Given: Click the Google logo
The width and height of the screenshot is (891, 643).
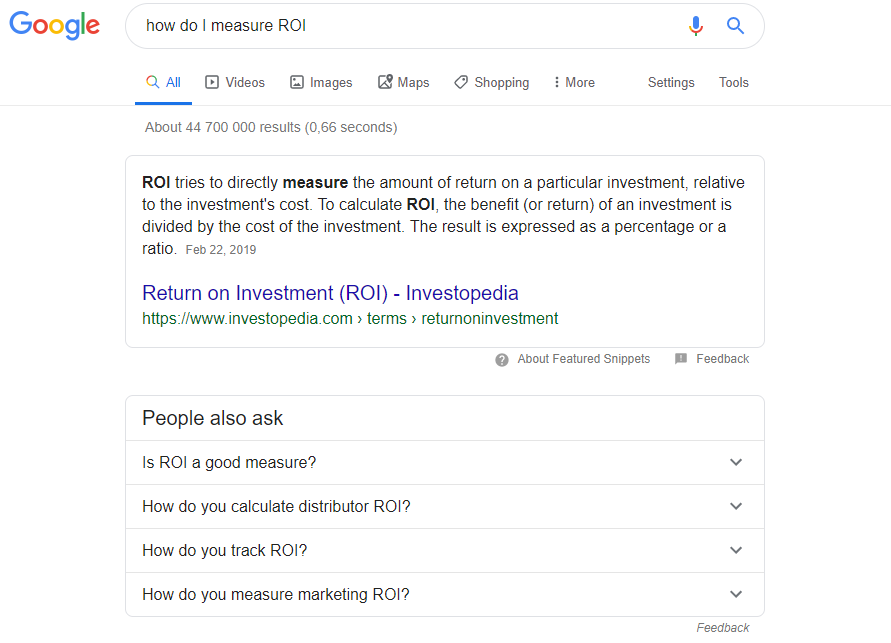Looking at the screenshot, I should tap(55, 26).
